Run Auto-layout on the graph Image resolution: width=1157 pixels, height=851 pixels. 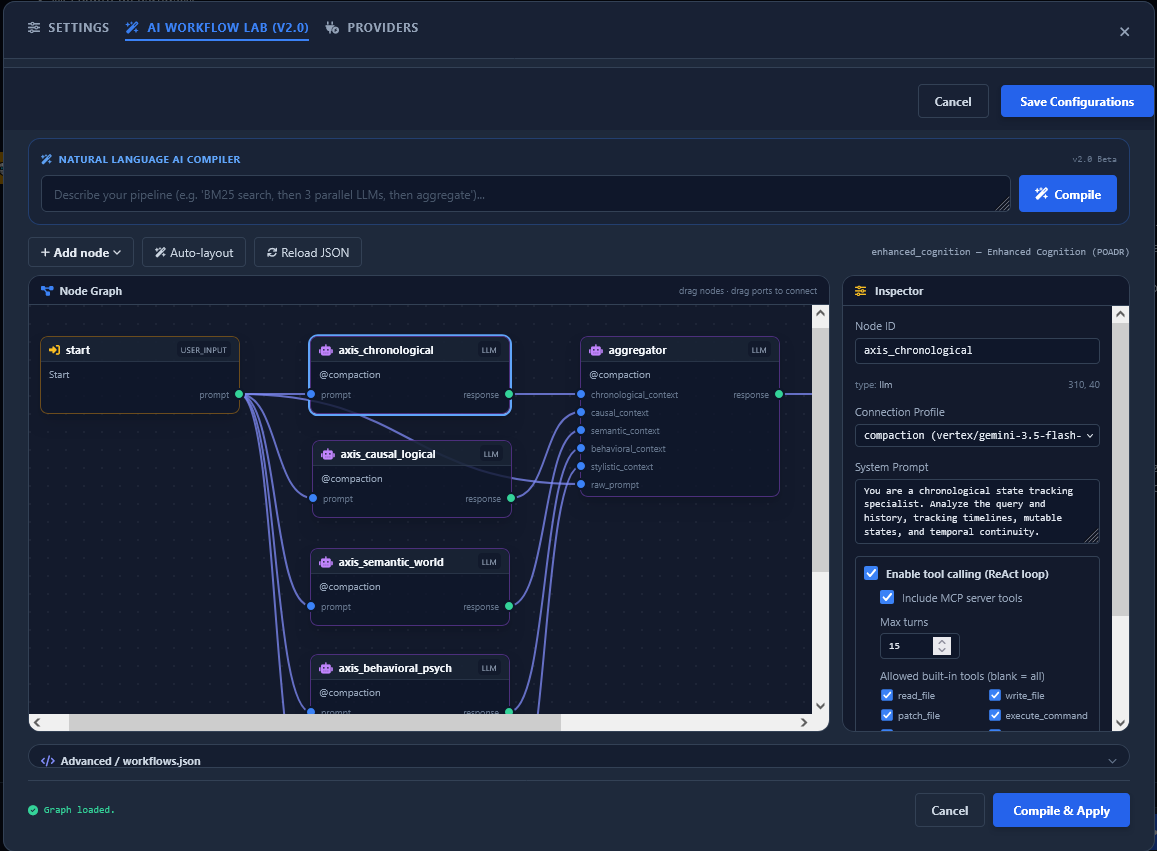pyautogui.click(x=194, y=252)
